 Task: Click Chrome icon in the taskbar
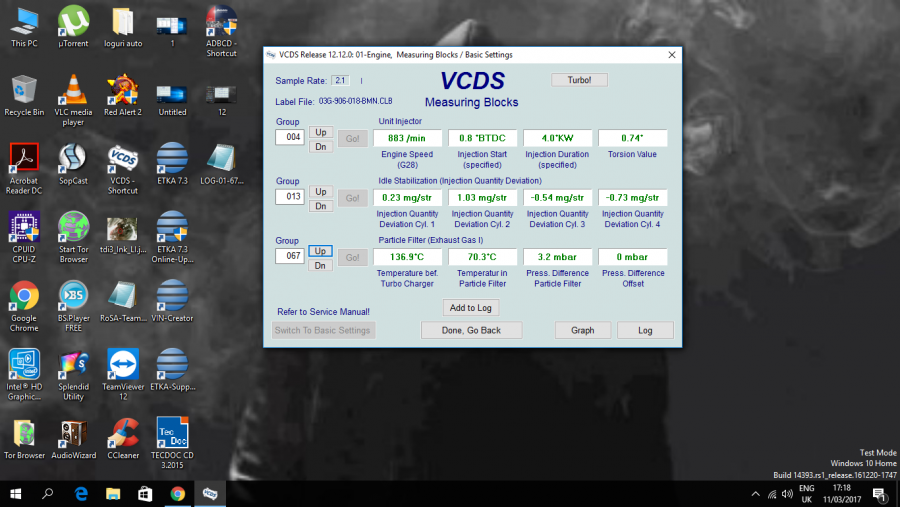click(x=177, y=493)
